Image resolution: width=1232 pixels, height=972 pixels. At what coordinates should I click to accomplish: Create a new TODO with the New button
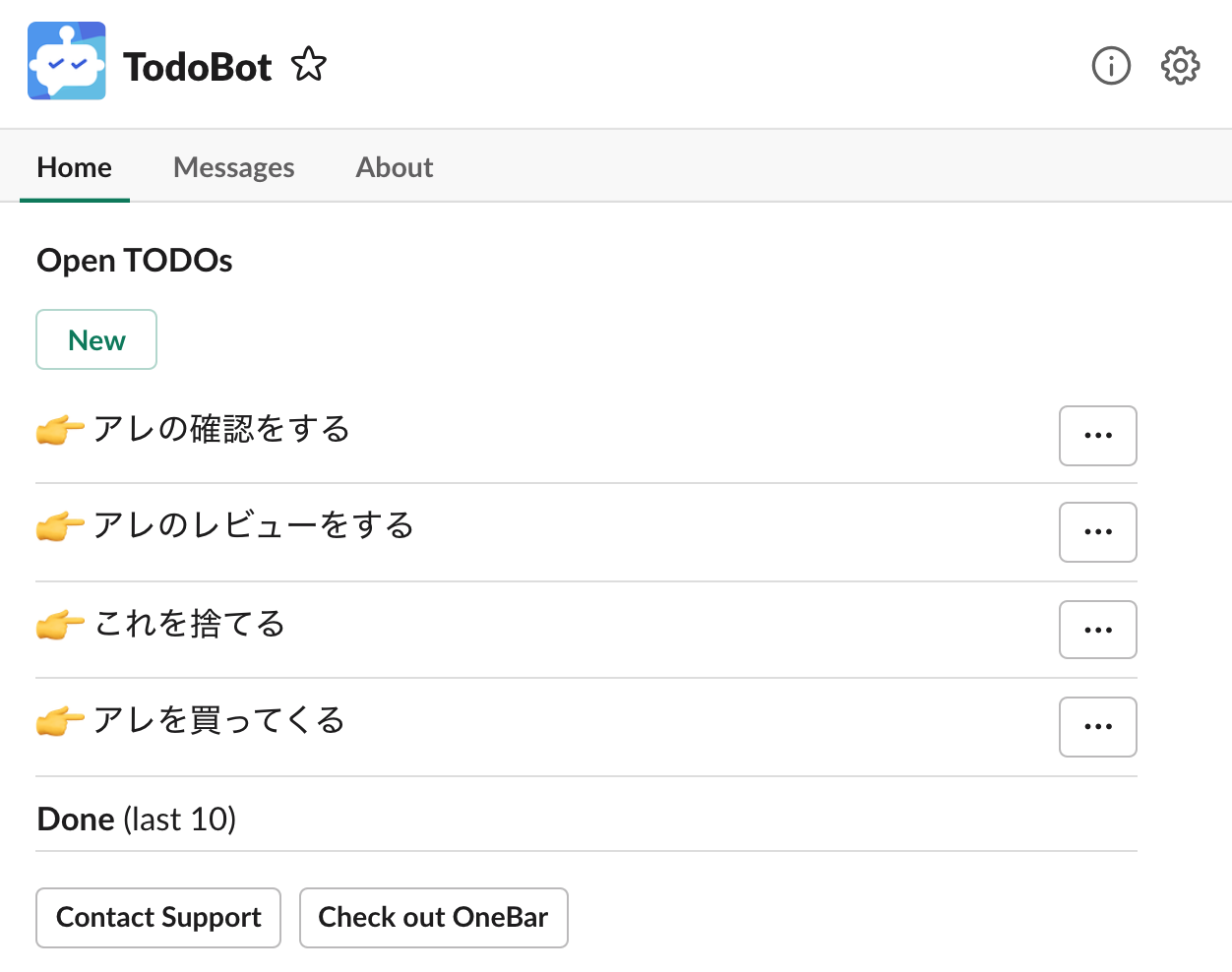coord(95,339)
